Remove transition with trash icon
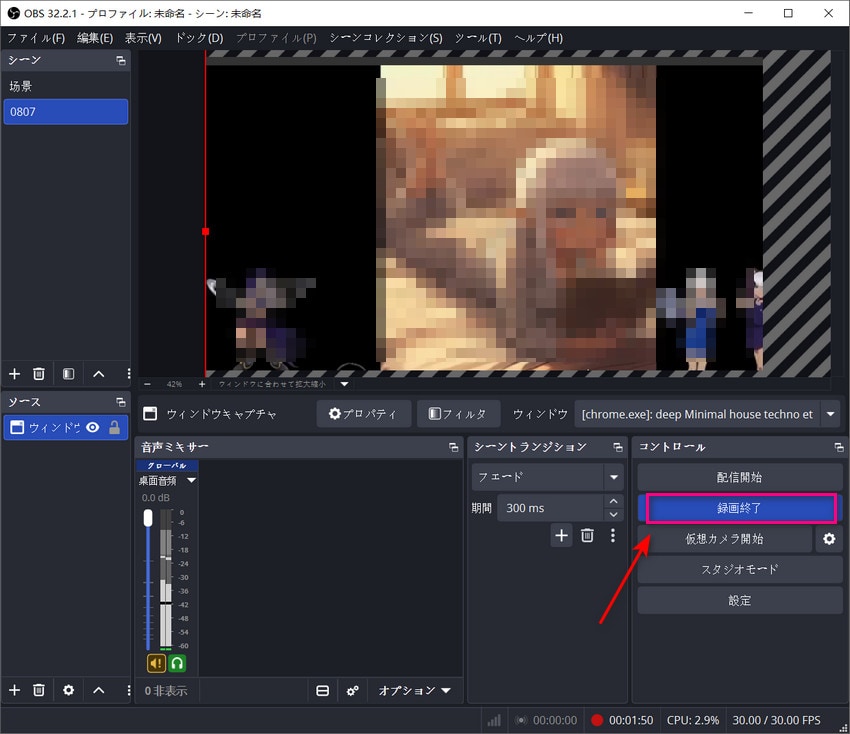 tap(587, 536)
